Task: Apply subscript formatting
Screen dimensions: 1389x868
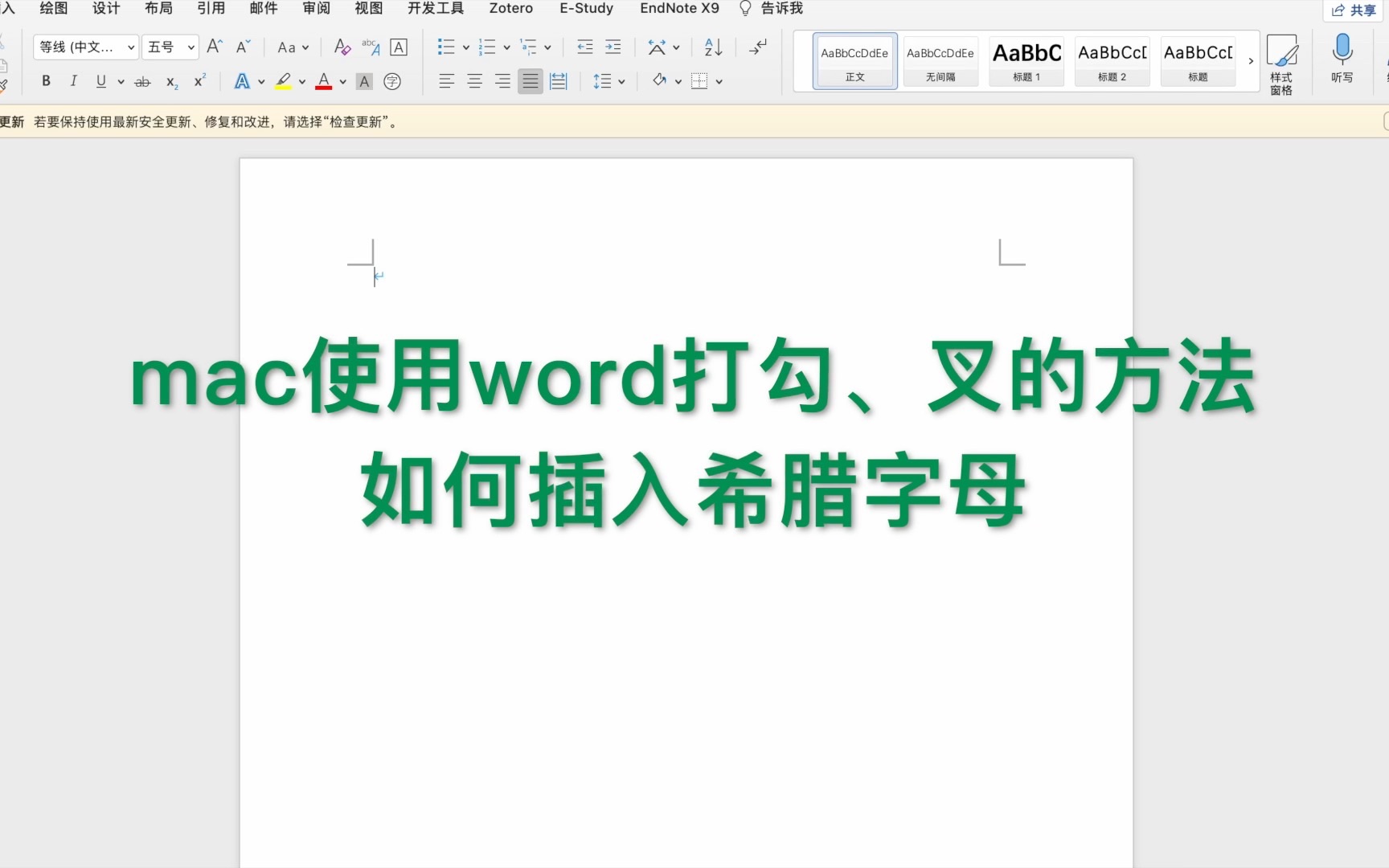Action: pos(171,81)
